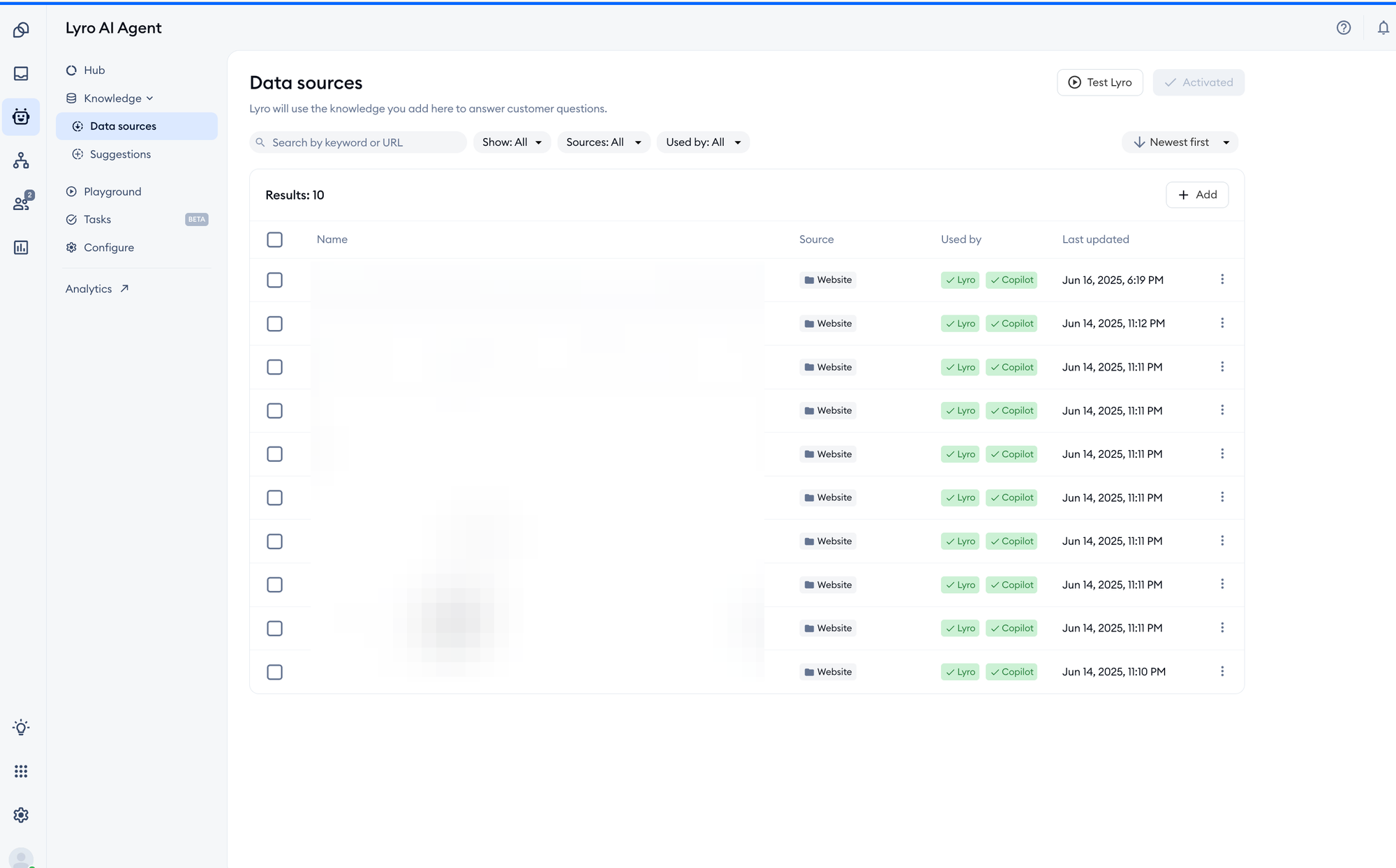The width and height of the screenshot is (1396, 868).
Task: Focus the Search by keyword or URL field
Action: pyautogui.click(x=358, y=142)
